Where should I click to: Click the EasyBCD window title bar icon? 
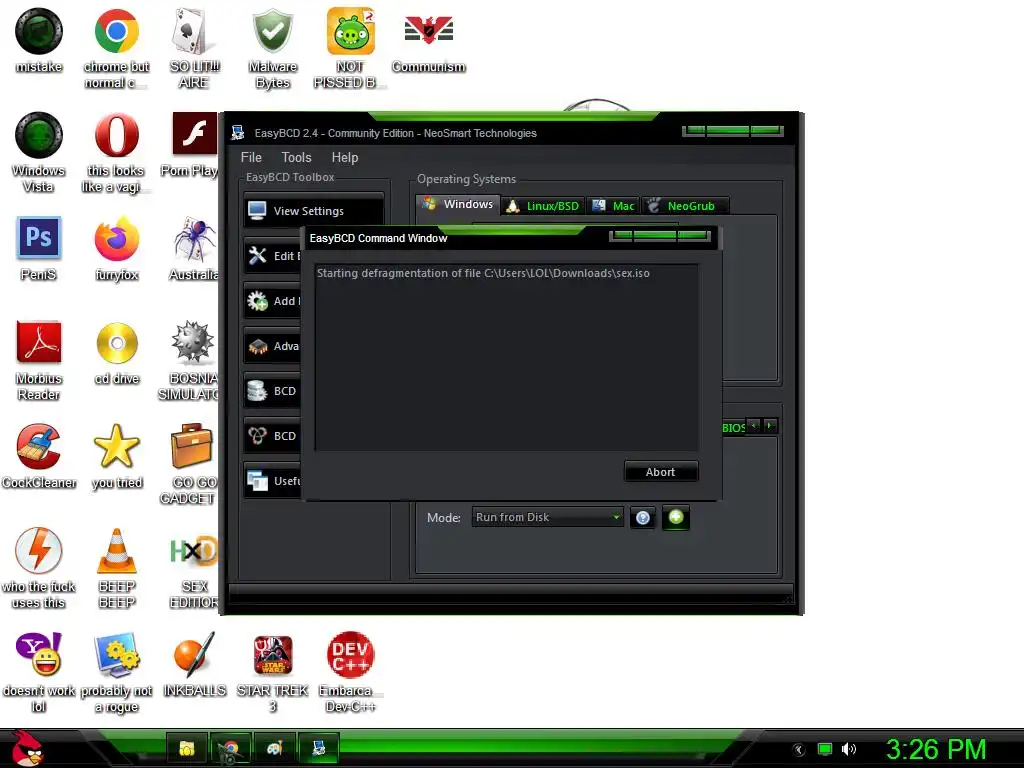pyautogui.click(x=238, y=133)
